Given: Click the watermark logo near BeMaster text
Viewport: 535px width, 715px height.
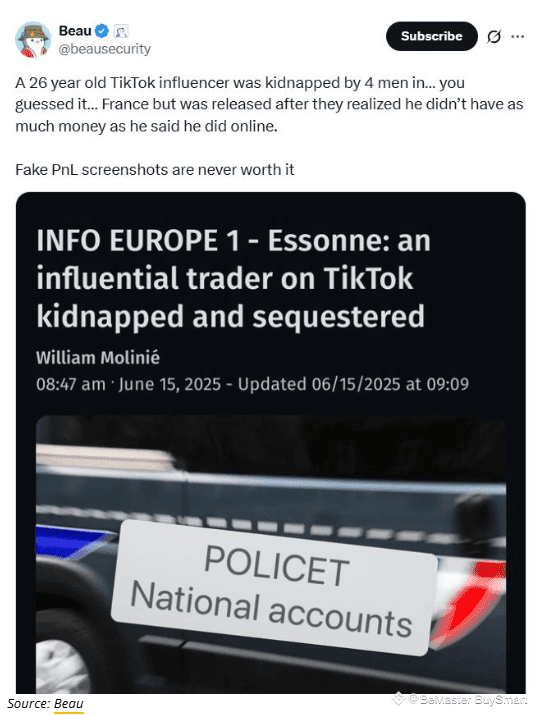Looking at the screenshot, I should click(x=398, y=699).
